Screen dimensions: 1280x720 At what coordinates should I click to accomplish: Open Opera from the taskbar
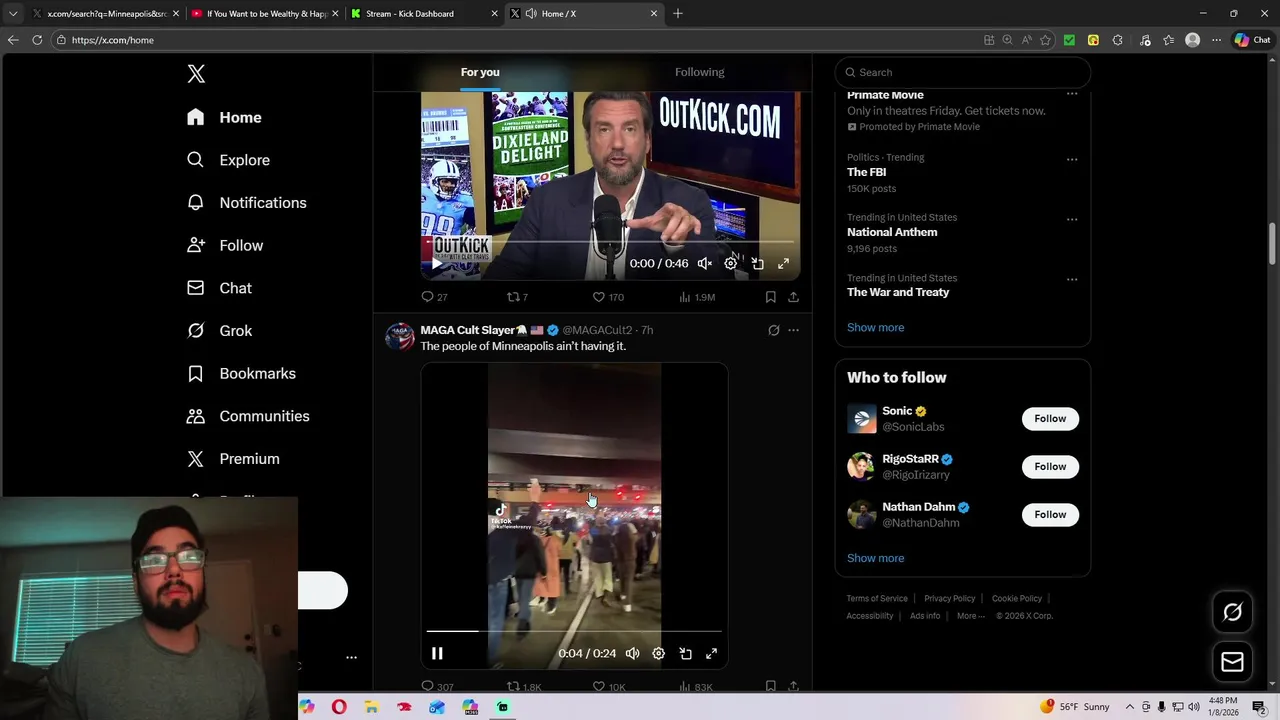pos(339,707)
